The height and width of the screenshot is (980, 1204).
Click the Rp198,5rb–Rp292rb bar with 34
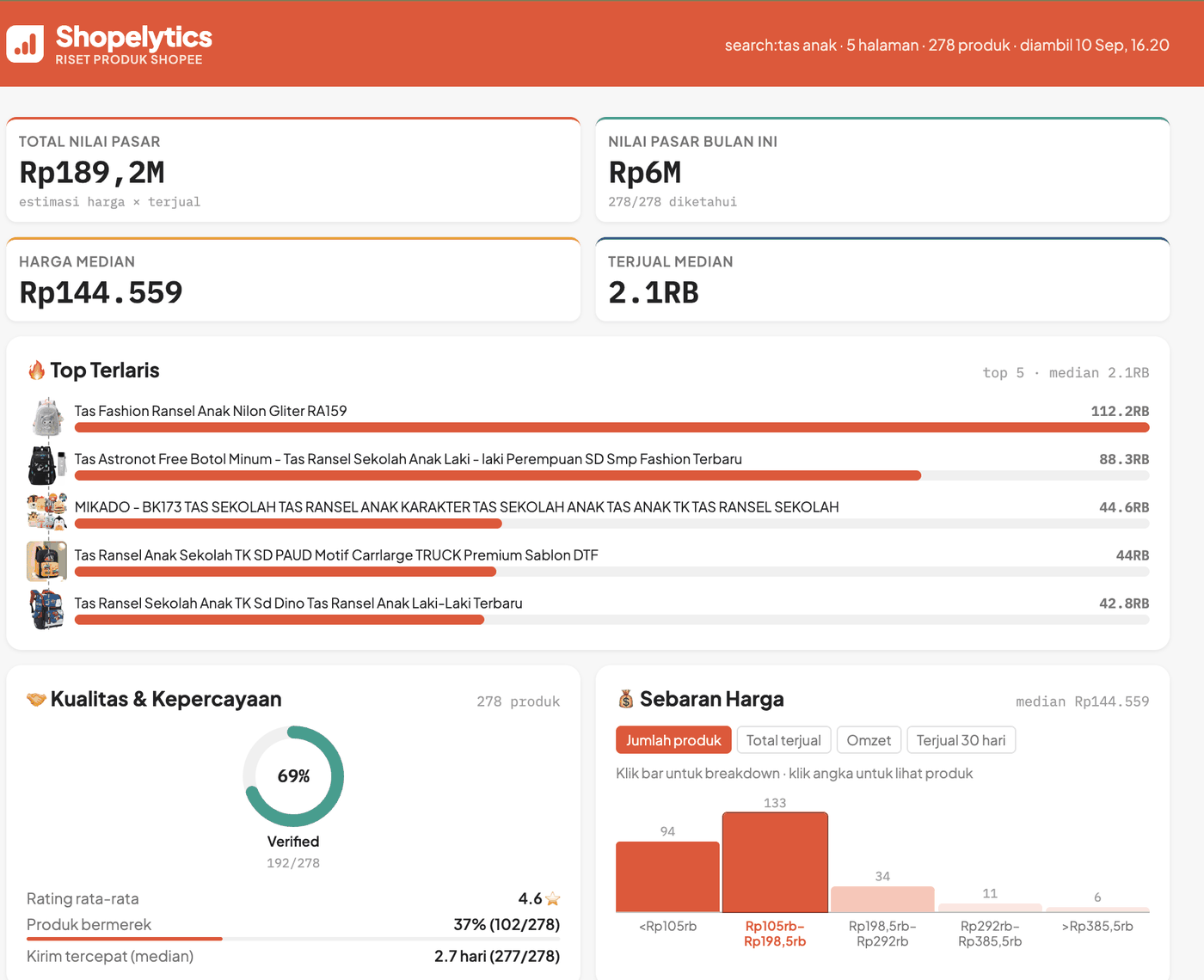pos(882,899)
